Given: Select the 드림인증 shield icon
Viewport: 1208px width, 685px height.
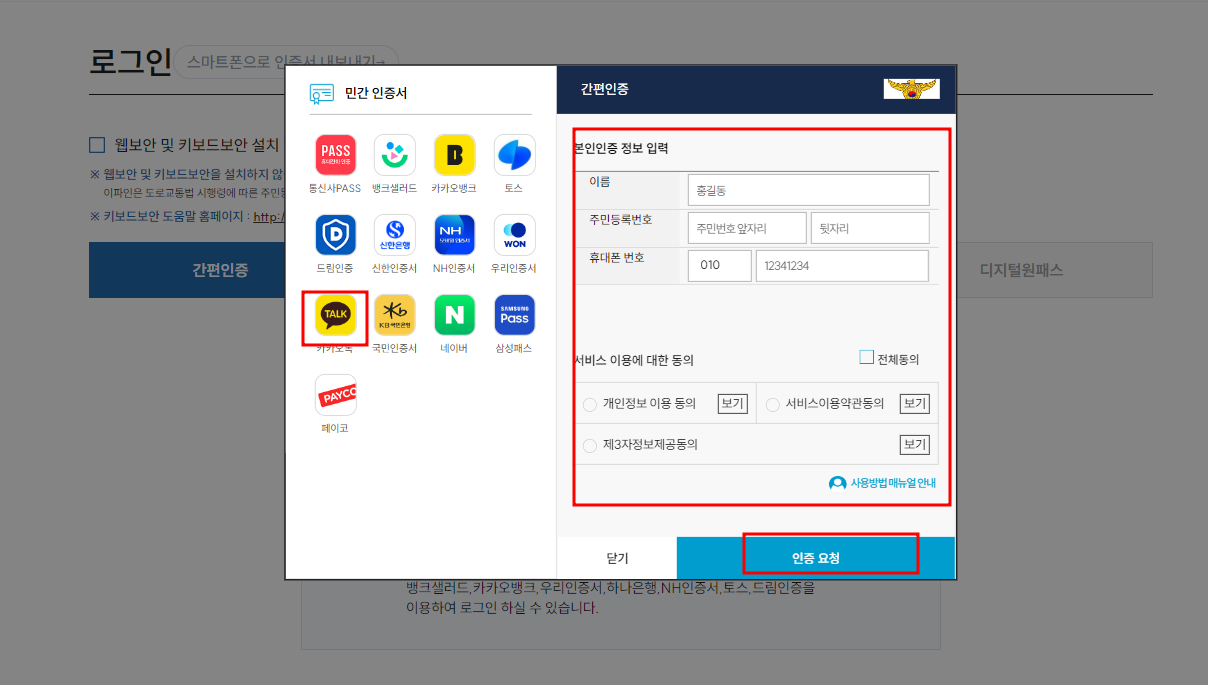Looking at the screenshot, I should pyautogui.click(x=335, y=235).
